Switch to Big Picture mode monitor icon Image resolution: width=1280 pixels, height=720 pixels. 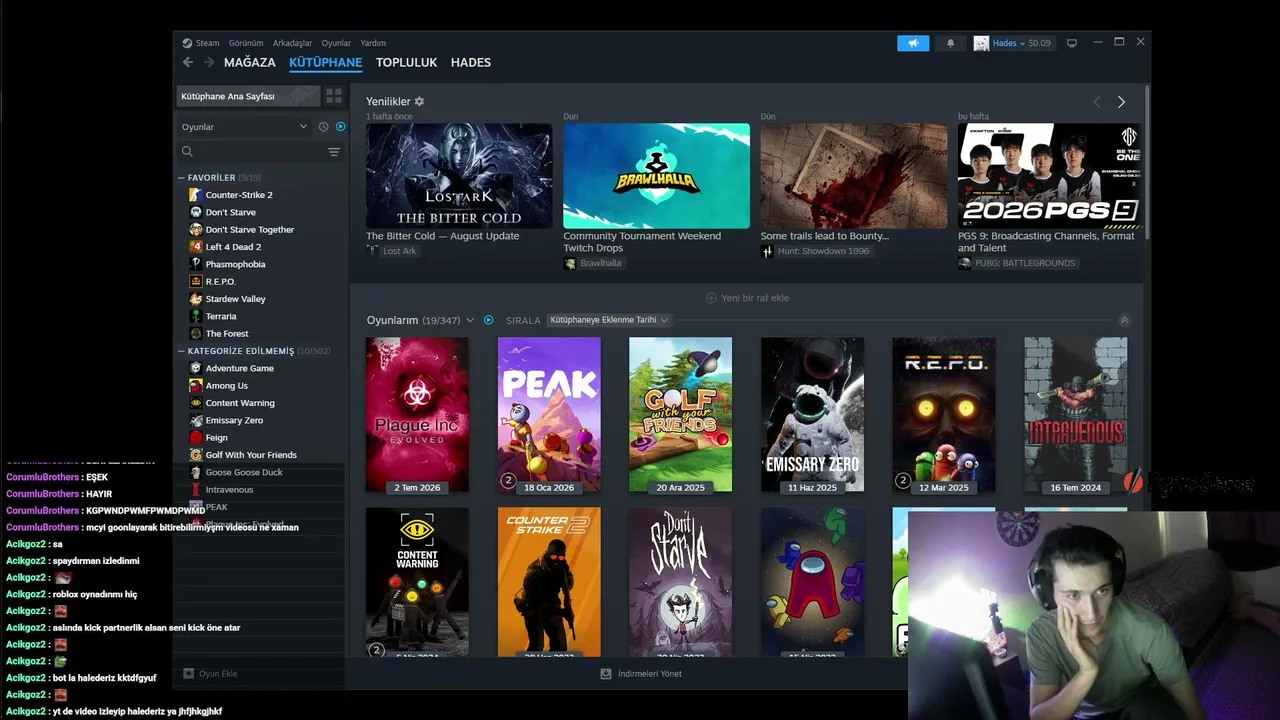point(1072,43)
